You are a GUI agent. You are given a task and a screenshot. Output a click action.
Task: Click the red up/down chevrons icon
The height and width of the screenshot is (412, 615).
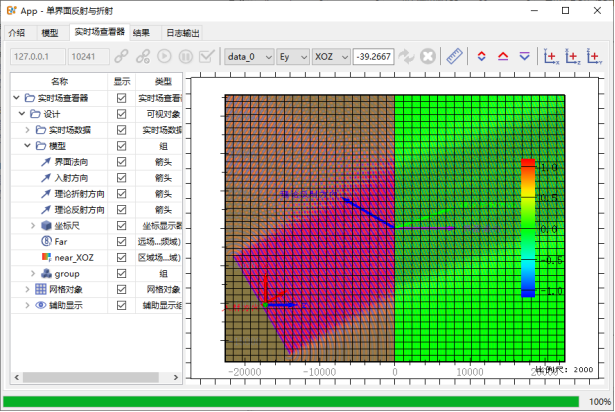tap(482, 57)
